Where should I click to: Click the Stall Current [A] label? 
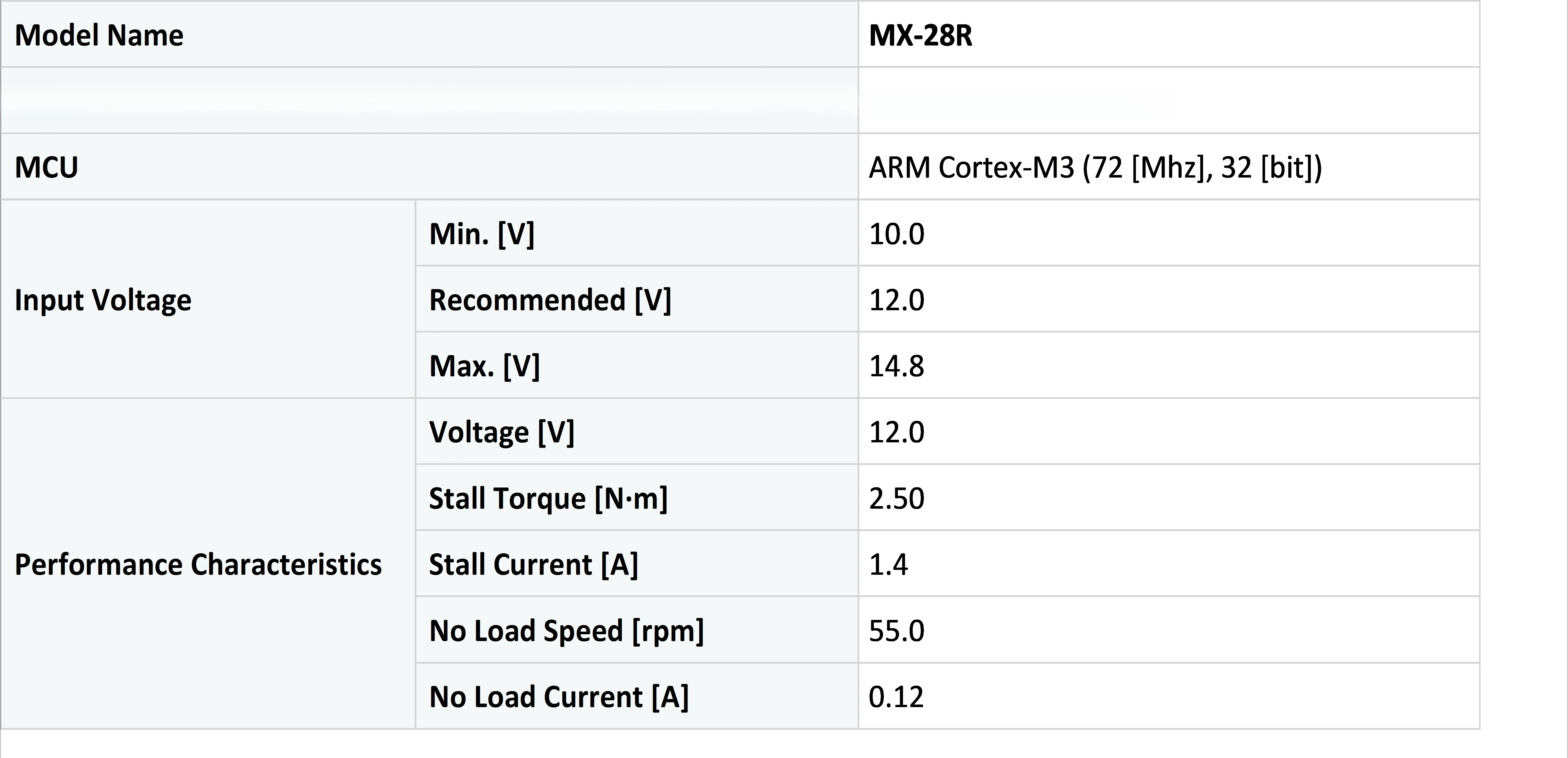pyautogui.click(x=533, y=564)
